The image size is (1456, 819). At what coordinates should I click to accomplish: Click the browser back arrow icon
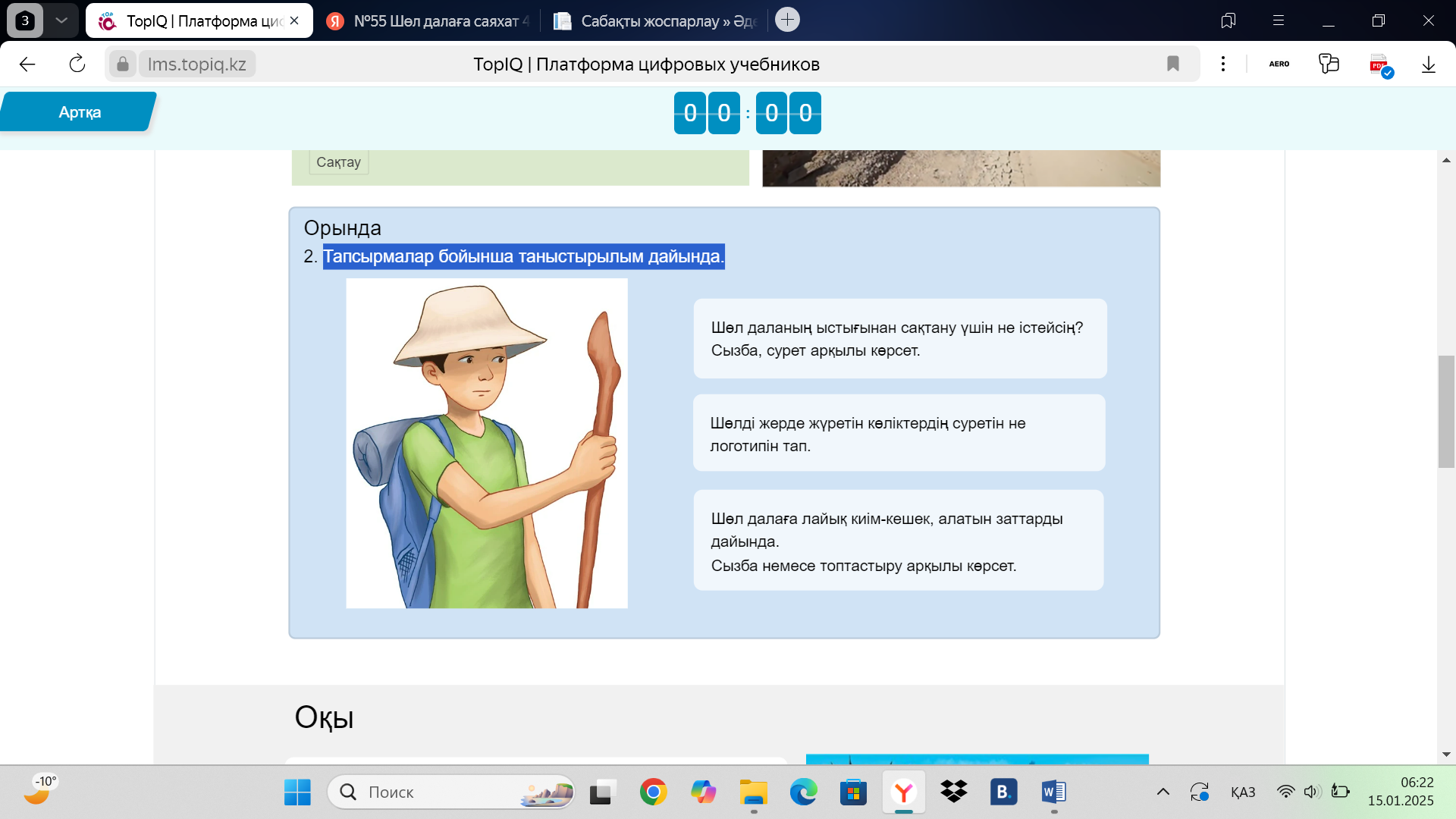27,64
